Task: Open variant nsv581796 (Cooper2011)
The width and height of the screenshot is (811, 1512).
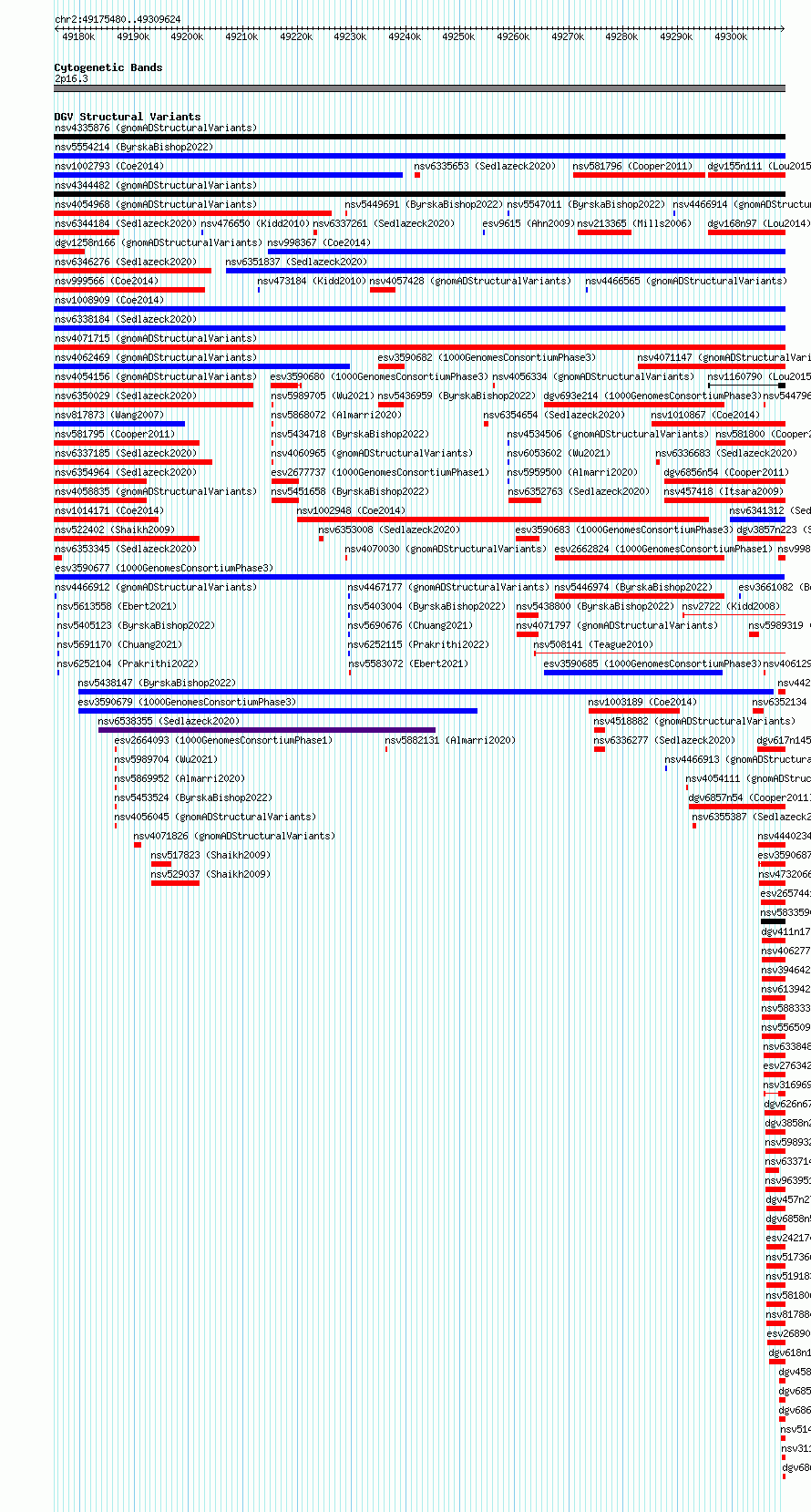Action: (632, 166)
